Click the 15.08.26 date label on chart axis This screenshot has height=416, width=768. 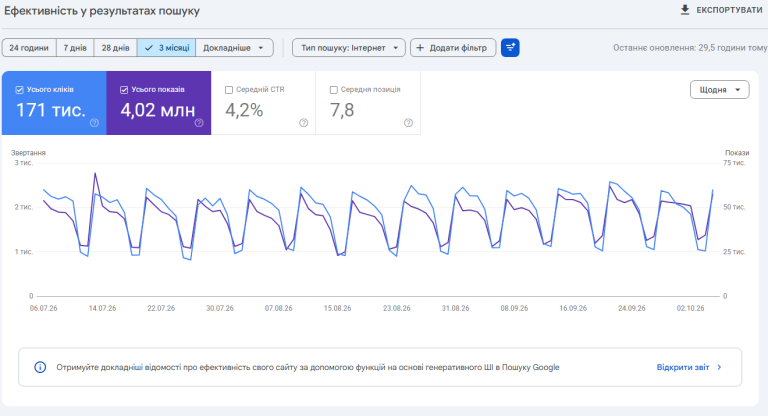[x=337, y=308]
